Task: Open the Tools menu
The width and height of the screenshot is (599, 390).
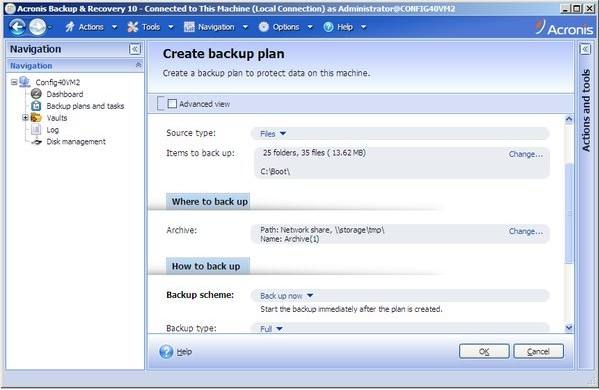Action: tap(151, 27)
